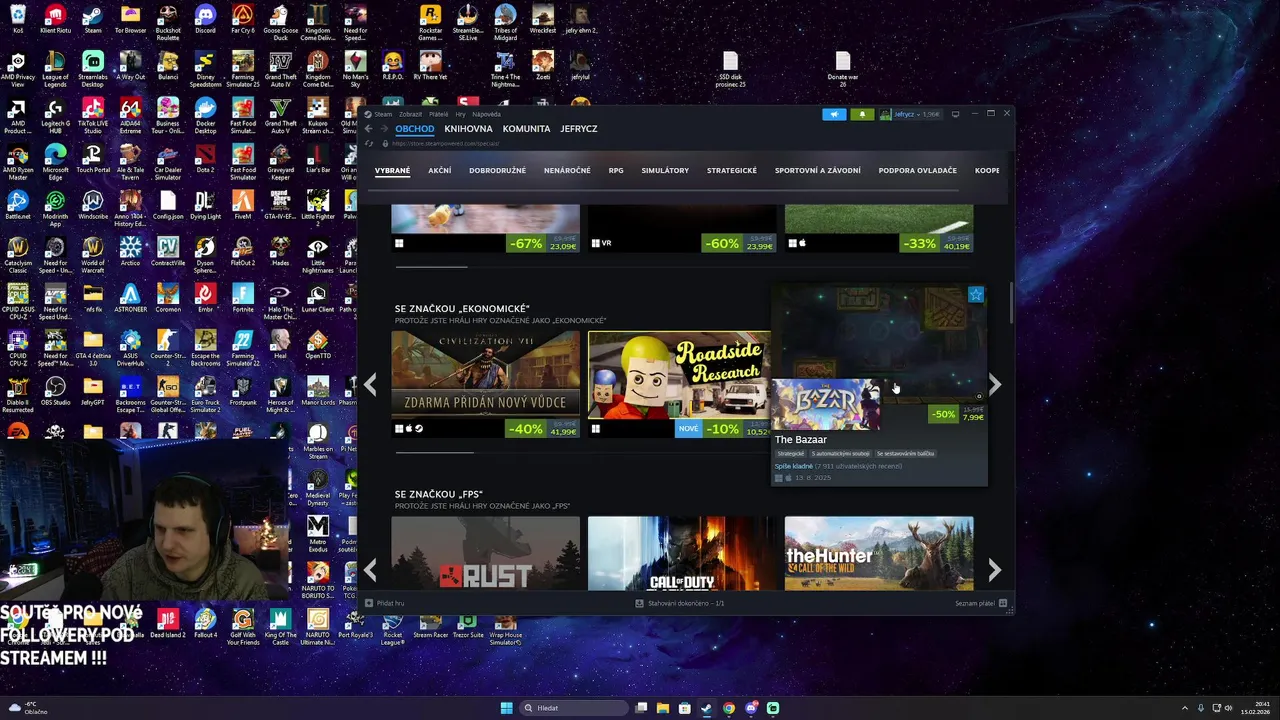
Task: Open Rockstar Games launcher shortcut
Action: (x=430, y=22)
